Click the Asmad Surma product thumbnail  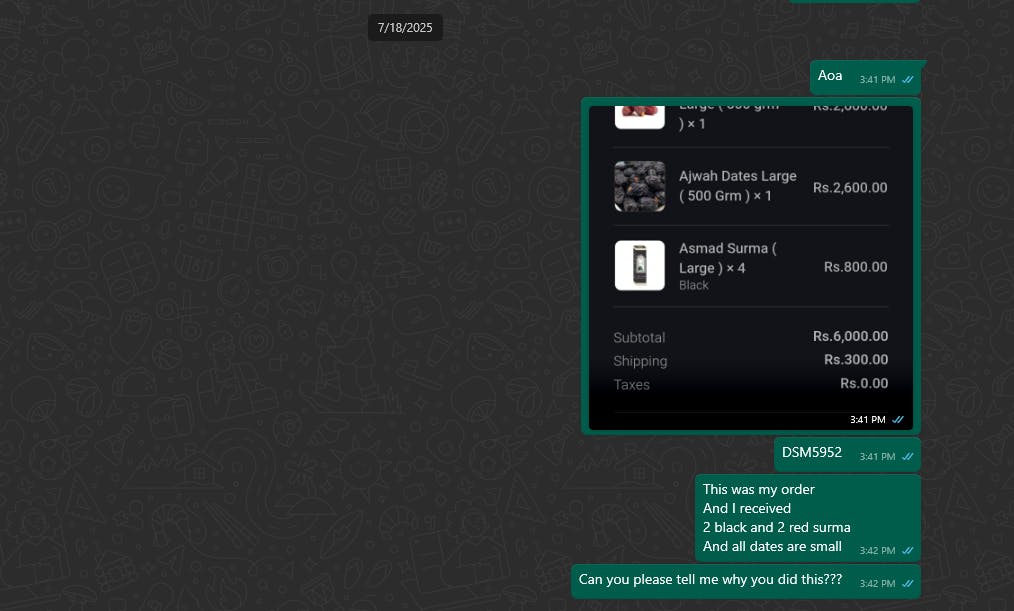640,266
